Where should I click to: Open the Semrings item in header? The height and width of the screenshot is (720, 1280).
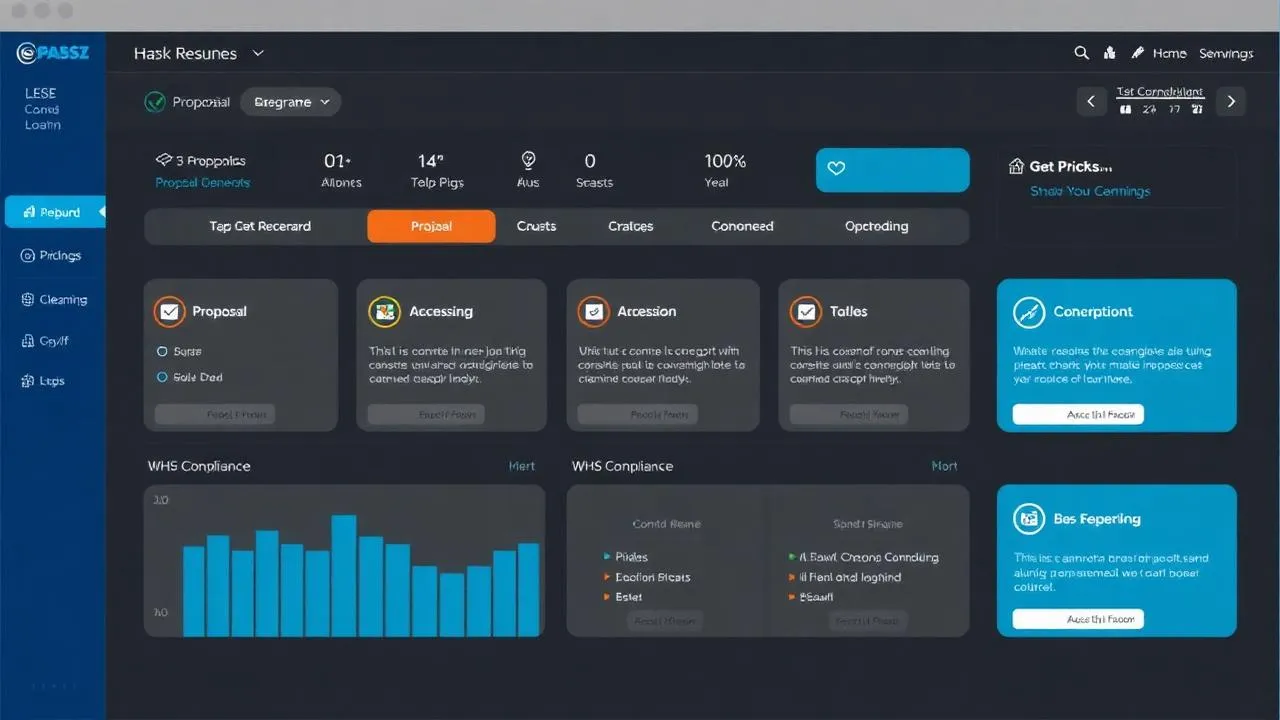(x=1225, y=53)
